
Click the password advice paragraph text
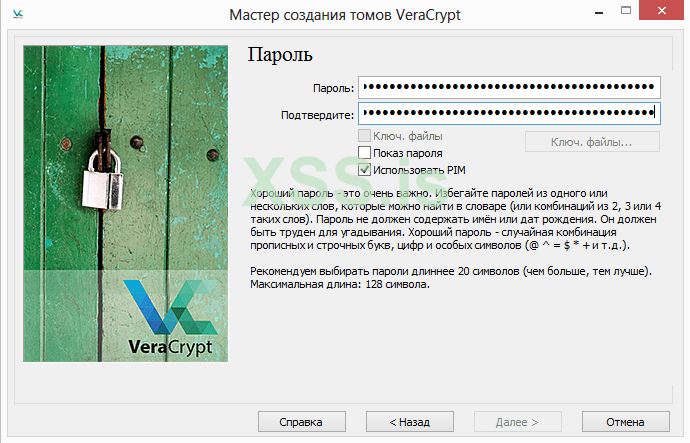tap(455, 219)
